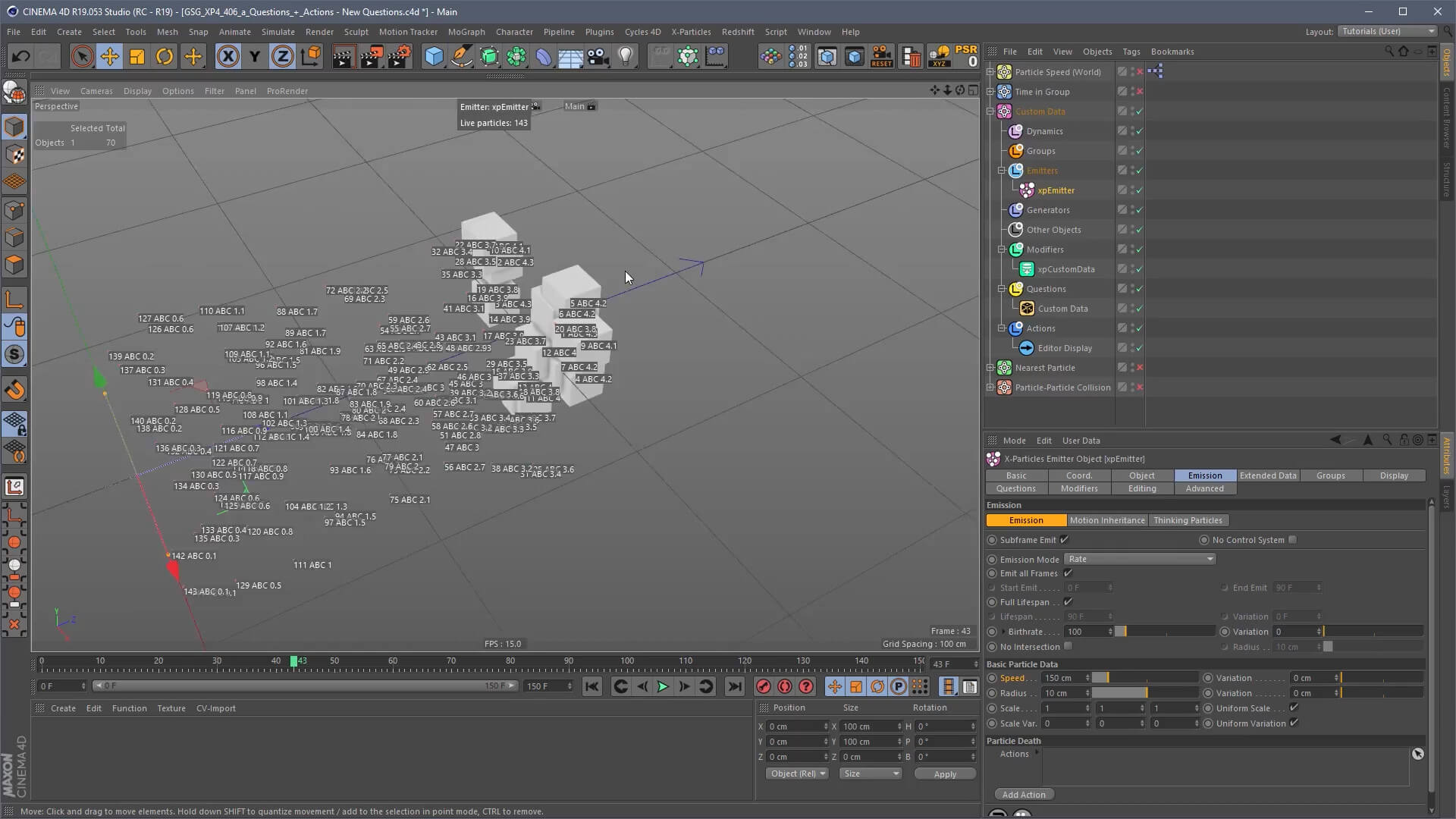
Task: Click the Birthrate slider bar
Action: tap(1165, 632)
